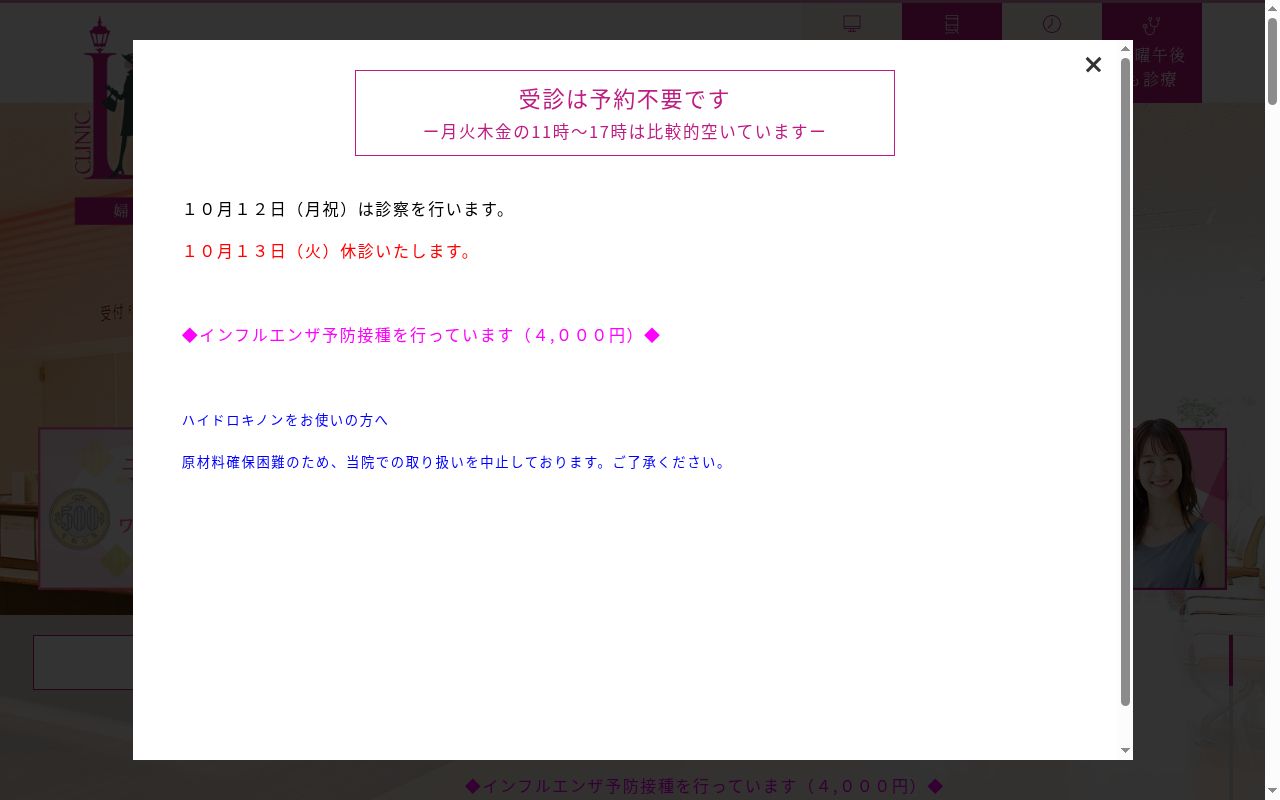Viewport: 1280px width, 800px height.
Task: Click the インフルエンザ予防接種 text below the popup
Action: click(704, 786)
